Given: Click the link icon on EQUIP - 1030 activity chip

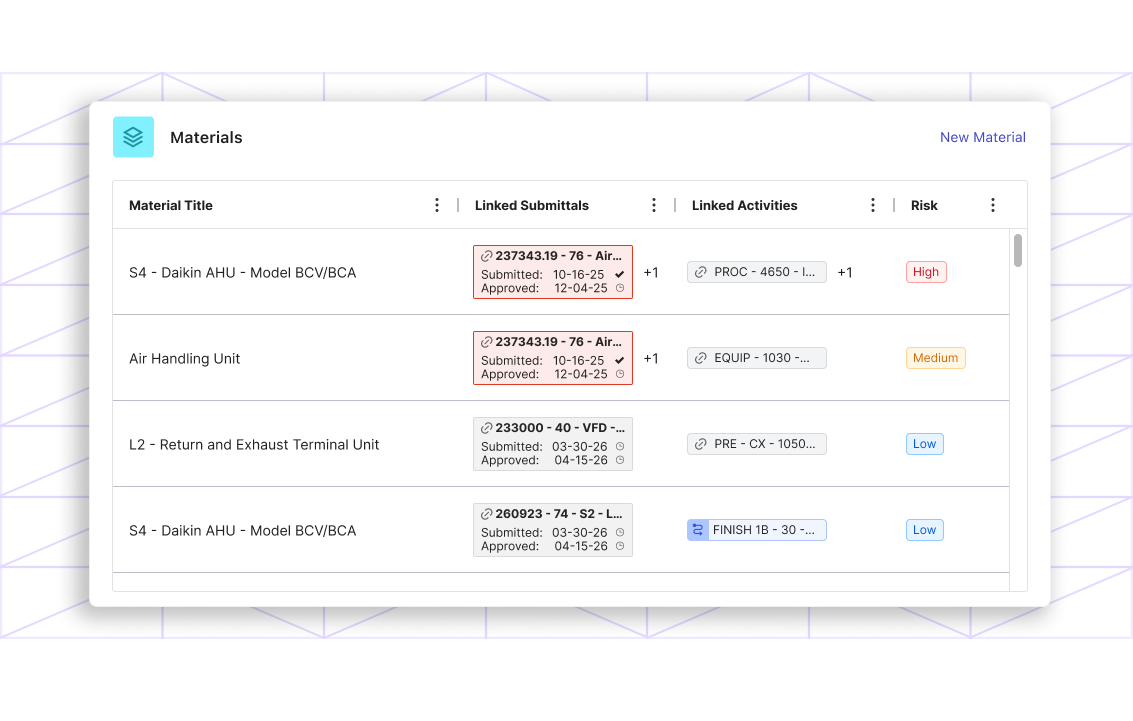Looking at the screenshot, I should tap(700, 357).
